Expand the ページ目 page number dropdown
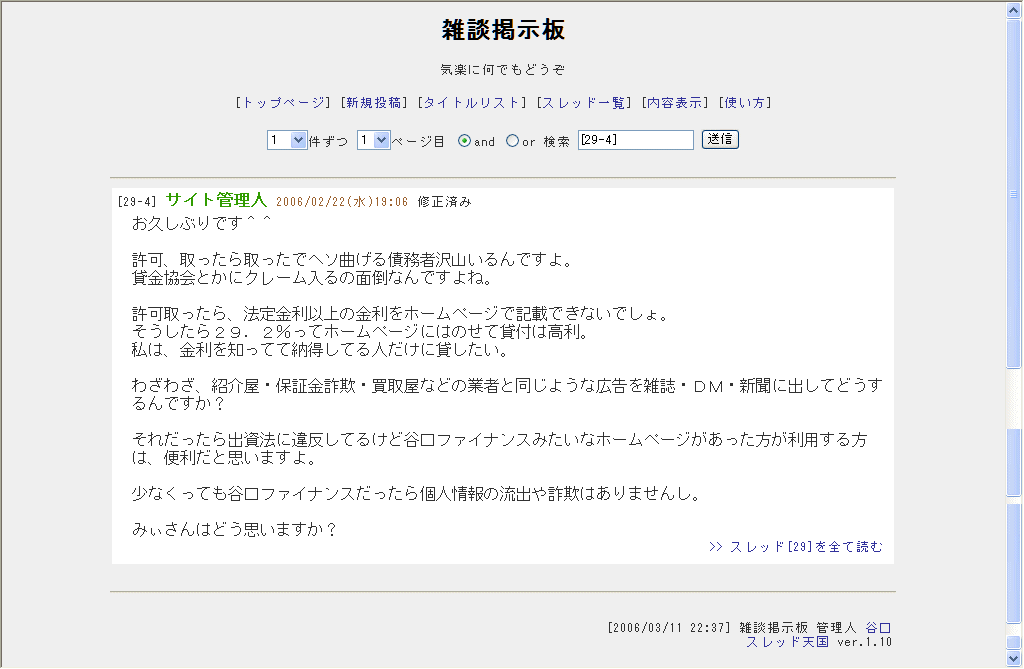Image resolution: width=1024 pixels, height=669 pixels. 374,141
